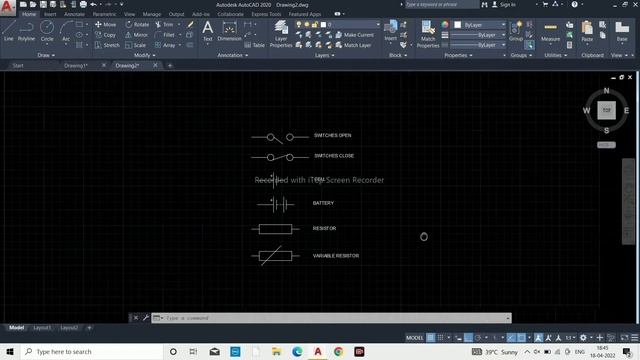Click the Group tool

click(x=516, y=31)
